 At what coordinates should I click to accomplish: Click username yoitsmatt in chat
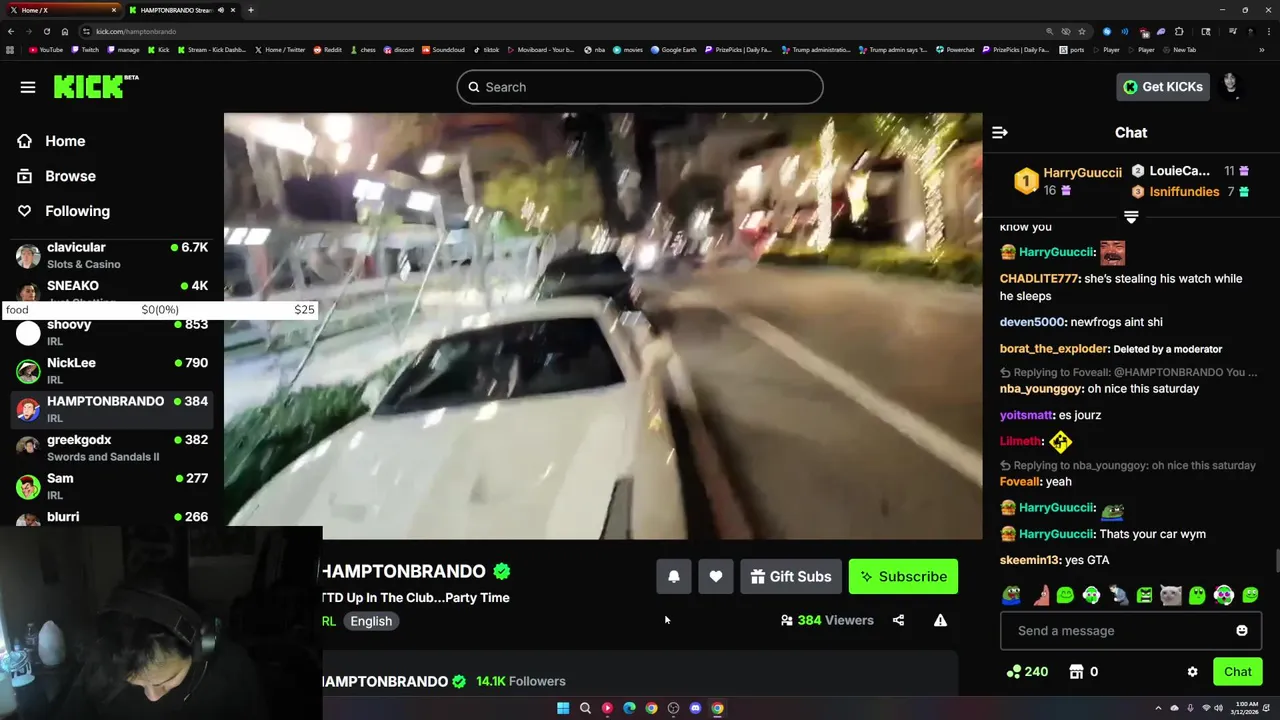coord(1026,415)
